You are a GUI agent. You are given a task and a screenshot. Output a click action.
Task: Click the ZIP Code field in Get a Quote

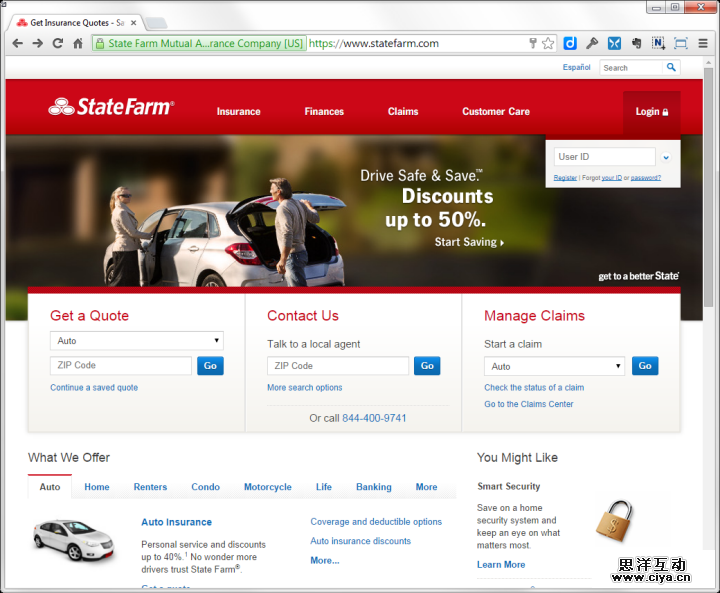[x=121, y=365]
